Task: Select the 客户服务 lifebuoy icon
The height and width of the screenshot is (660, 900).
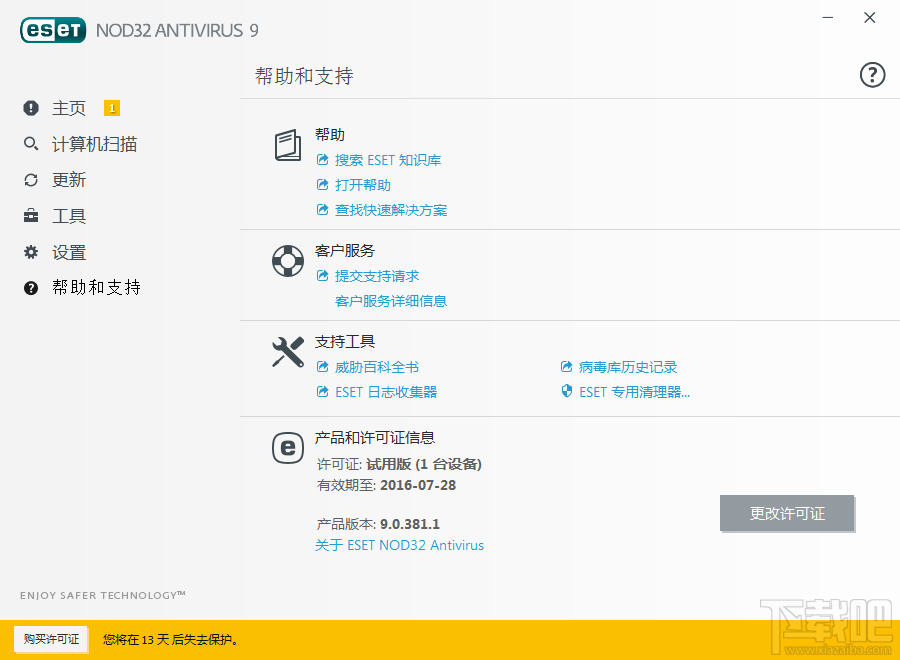Action: tap(288, 260)
